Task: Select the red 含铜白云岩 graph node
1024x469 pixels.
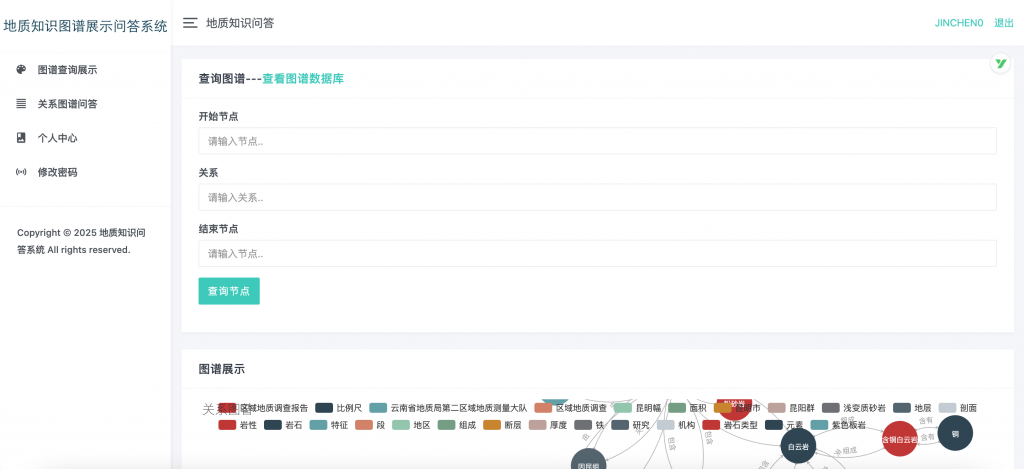Action: pos(899,439)
